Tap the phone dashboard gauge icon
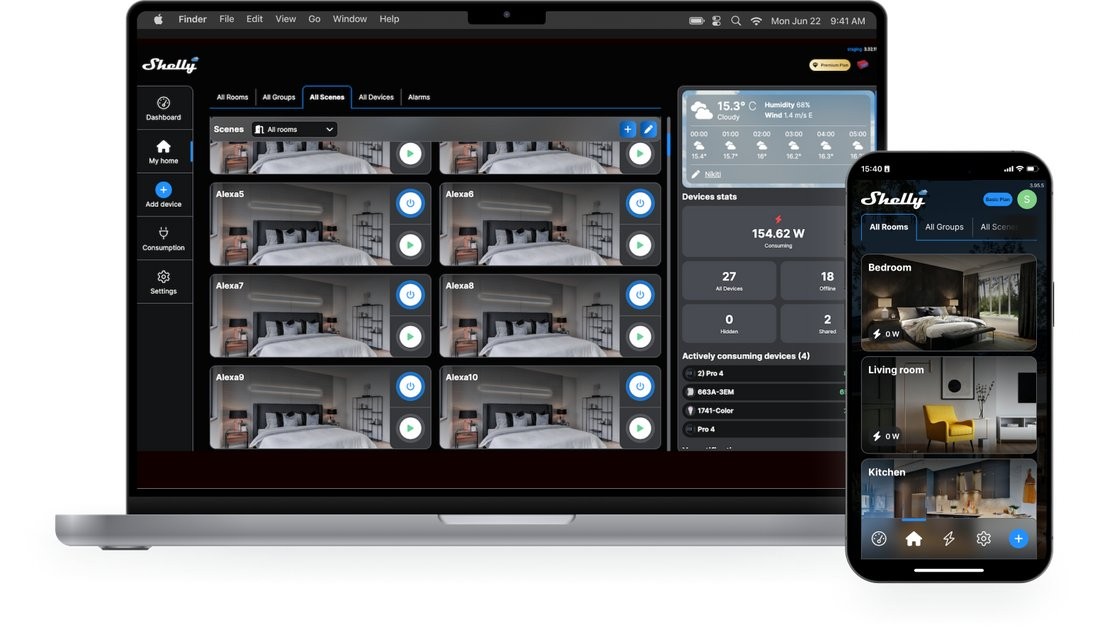This screenshot has width=1100, height=639. (x=878, y=539)
